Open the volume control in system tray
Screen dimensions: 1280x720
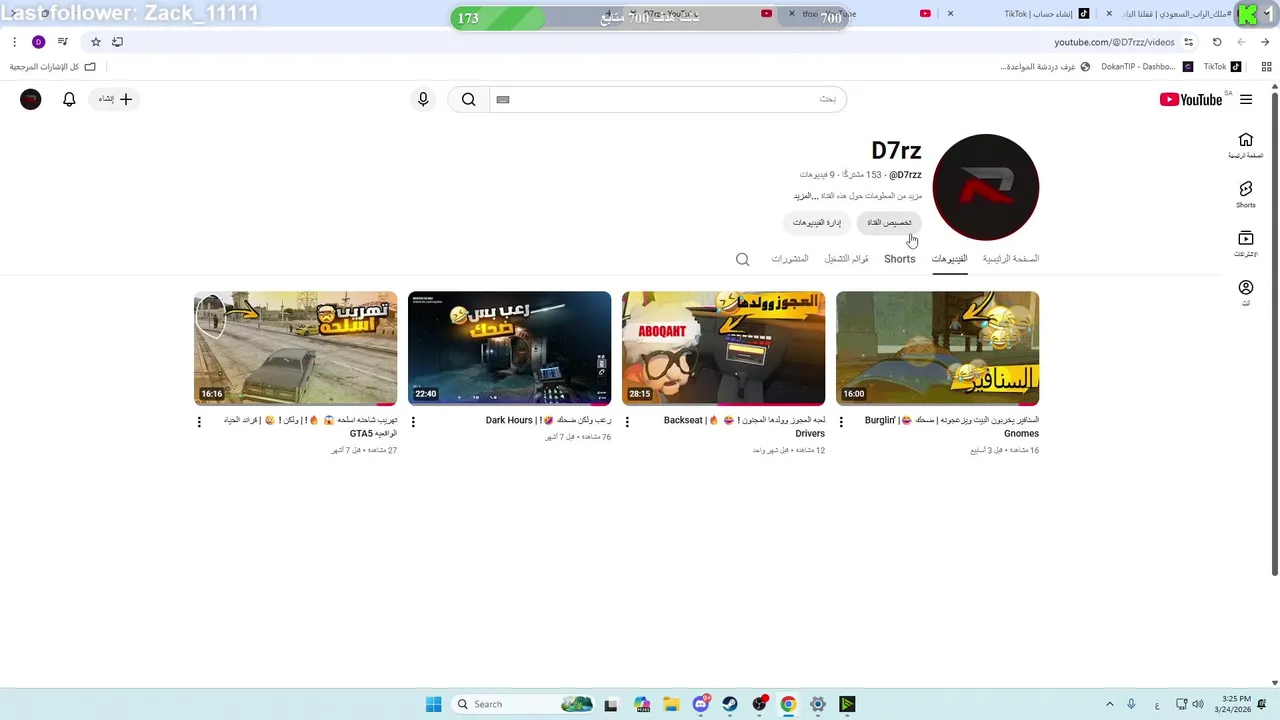point(1198,704)
